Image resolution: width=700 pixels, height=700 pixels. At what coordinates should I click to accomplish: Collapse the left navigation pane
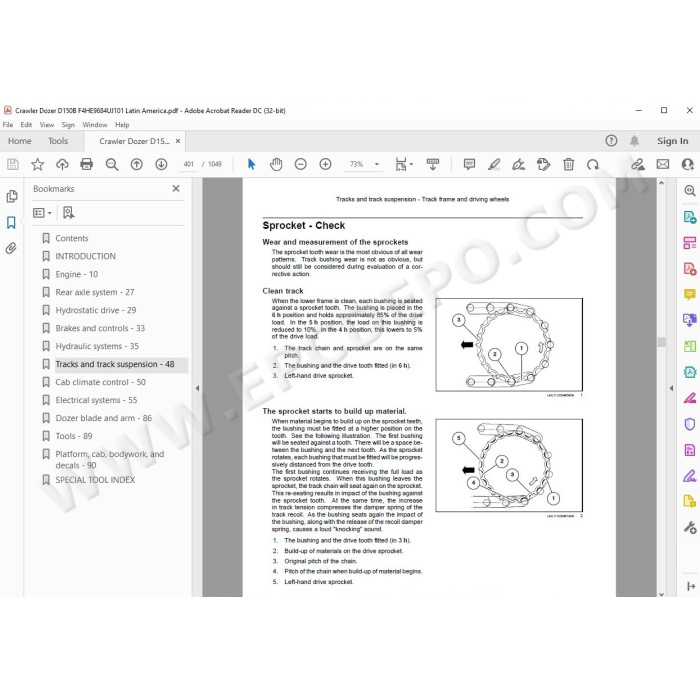(x=197, y=388)
